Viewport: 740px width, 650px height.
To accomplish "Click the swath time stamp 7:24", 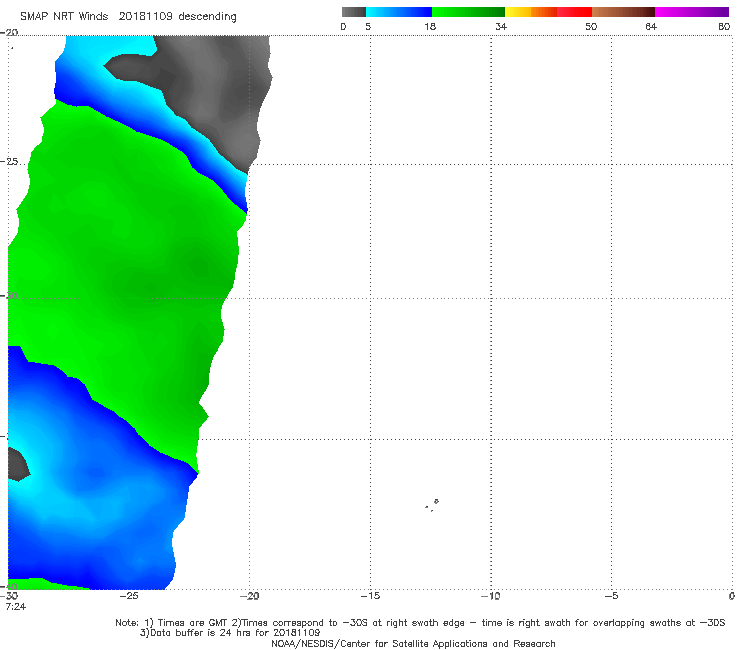I will [x=16, y=606].
